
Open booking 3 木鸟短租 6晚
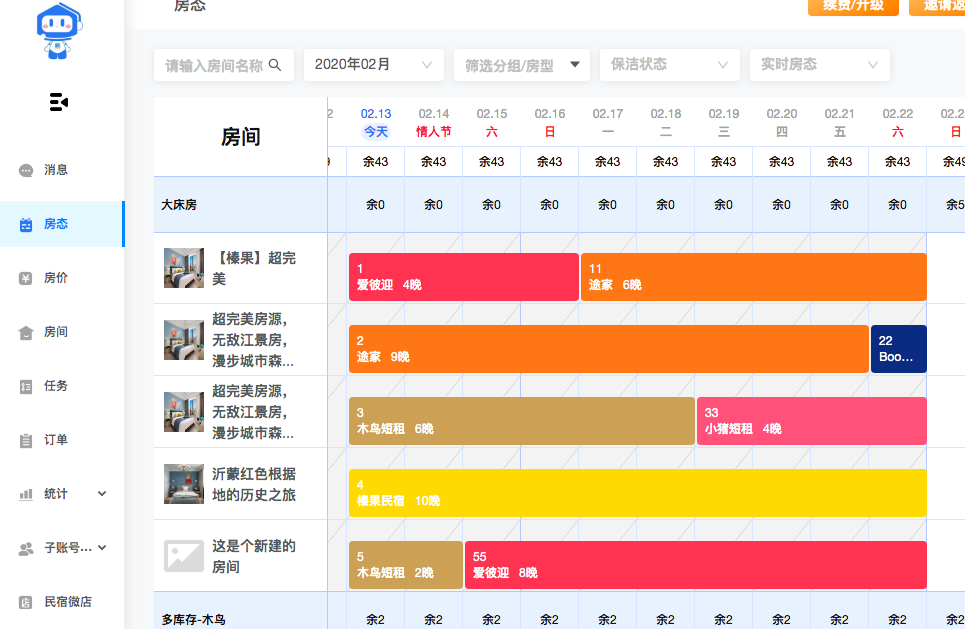522,421
